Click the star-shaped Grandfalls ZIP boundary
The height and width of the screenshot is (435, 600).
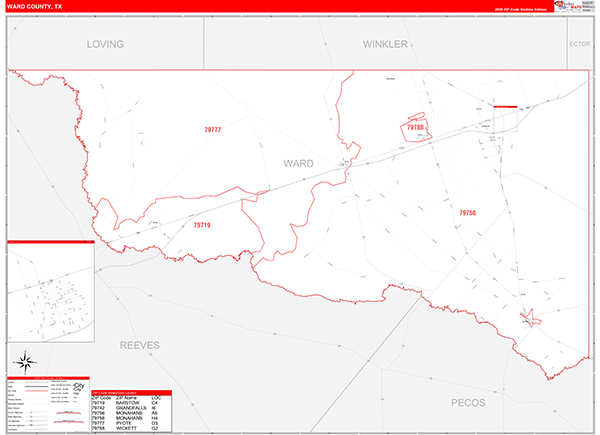pyautogui.click(x=531, y=318)
